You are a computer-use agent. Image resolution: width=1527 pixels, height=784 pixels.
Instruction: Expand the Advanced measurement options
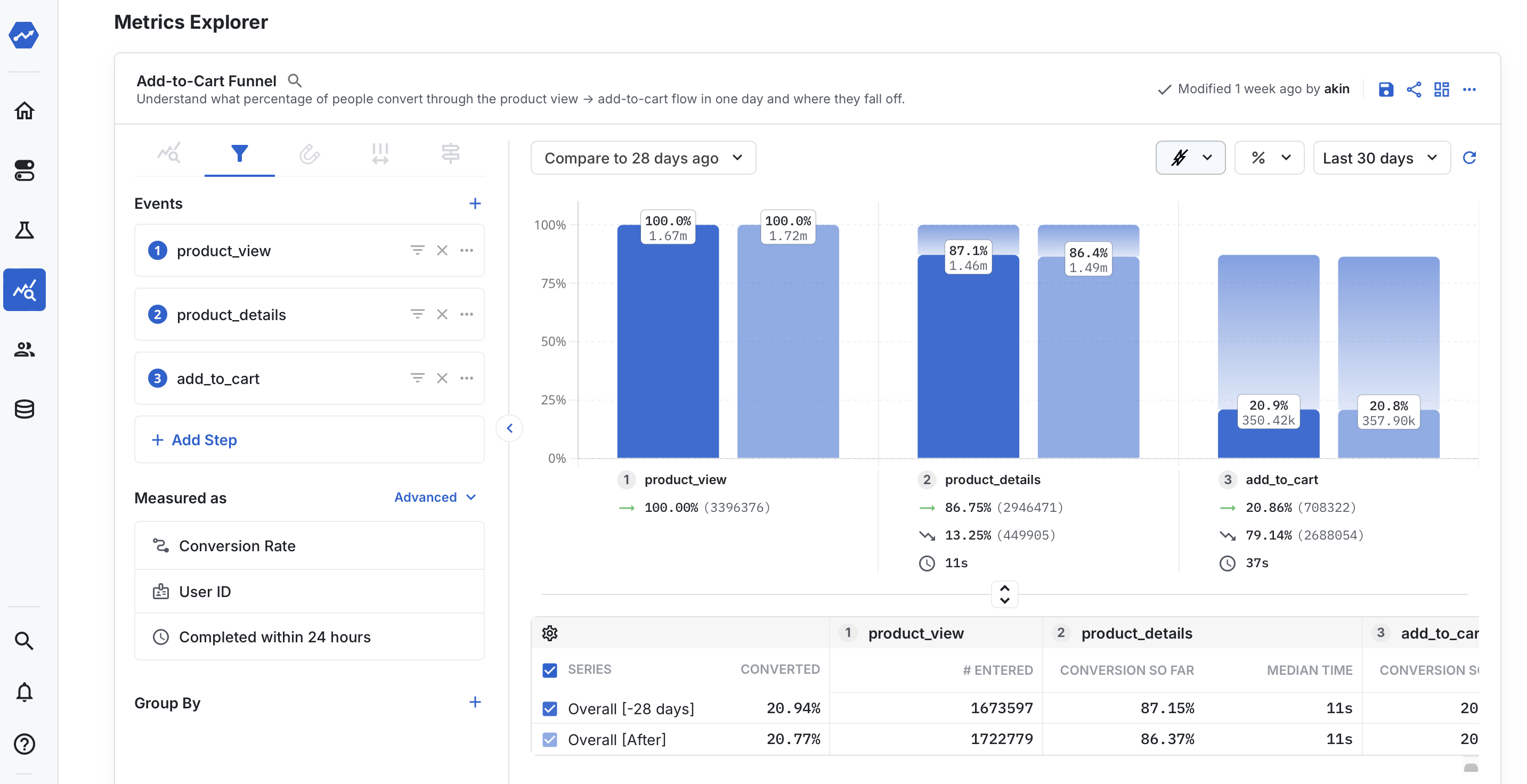point(435,497)
